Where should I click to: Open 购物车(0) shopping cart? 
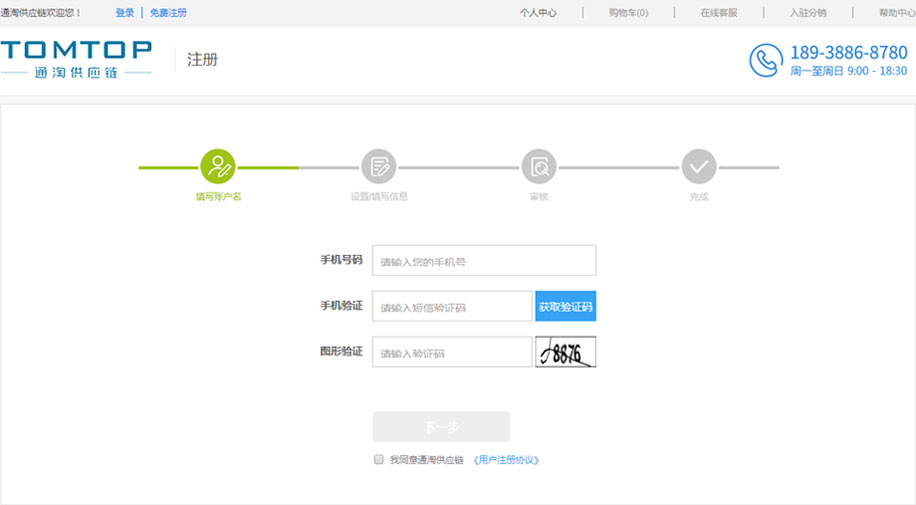click(x=628, y=13)
